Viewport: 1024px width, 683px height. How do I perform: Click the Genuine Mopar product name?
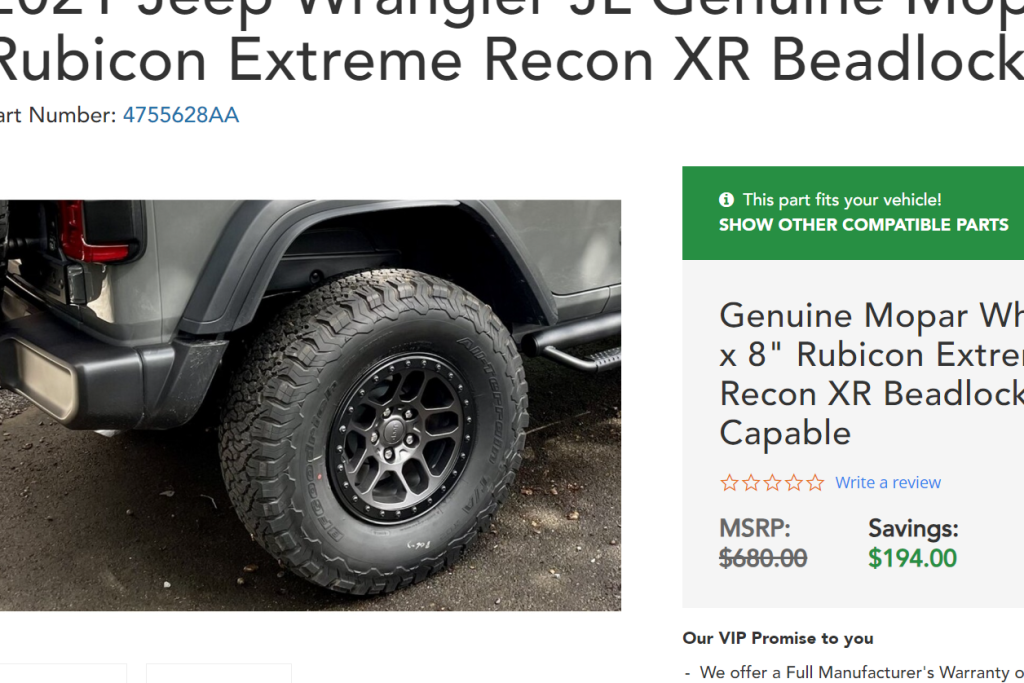871,374
